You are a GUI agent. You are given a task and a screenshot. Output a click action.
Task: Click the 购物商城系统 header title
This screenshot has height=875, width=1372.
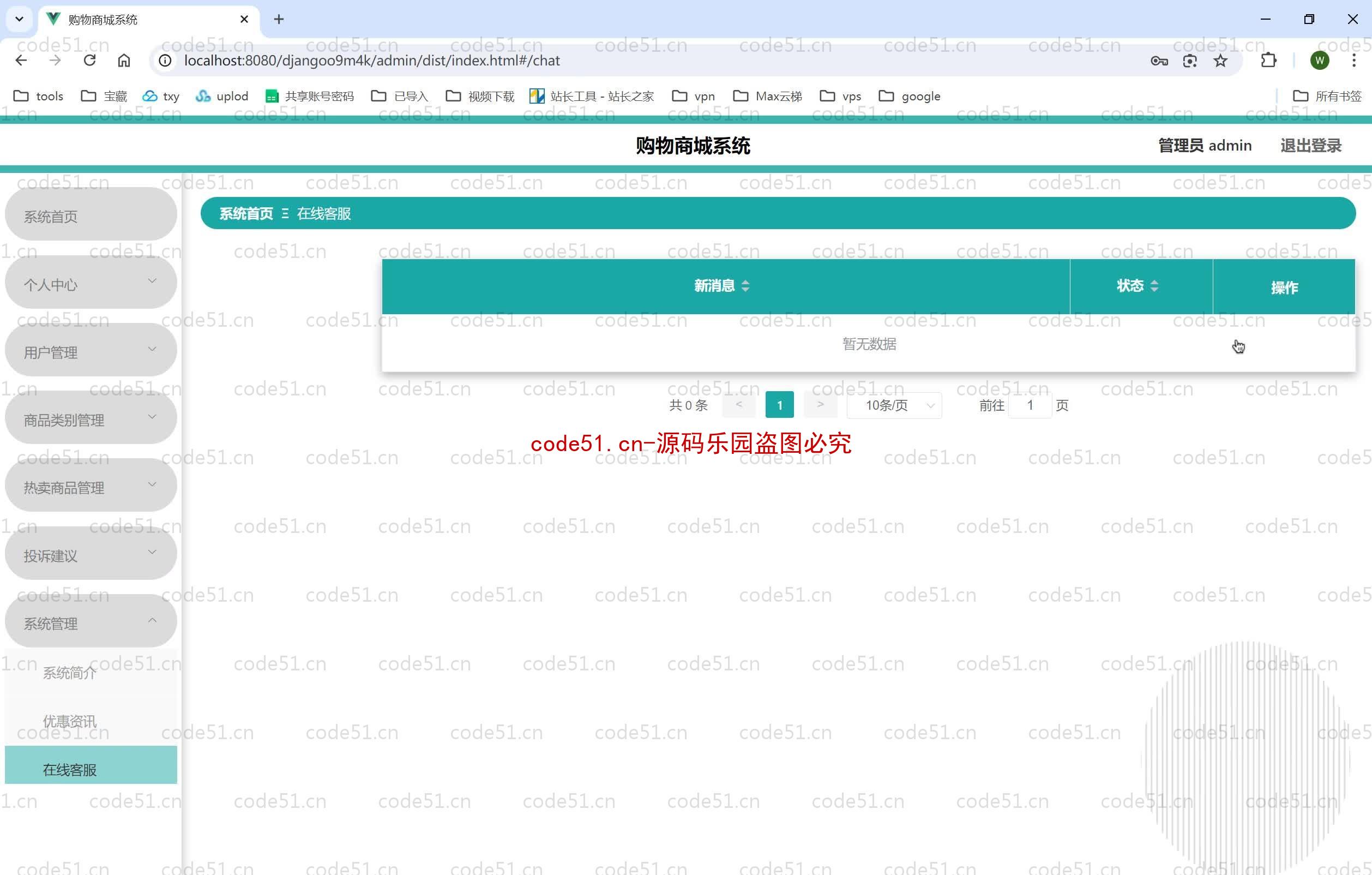coord(693,146)
